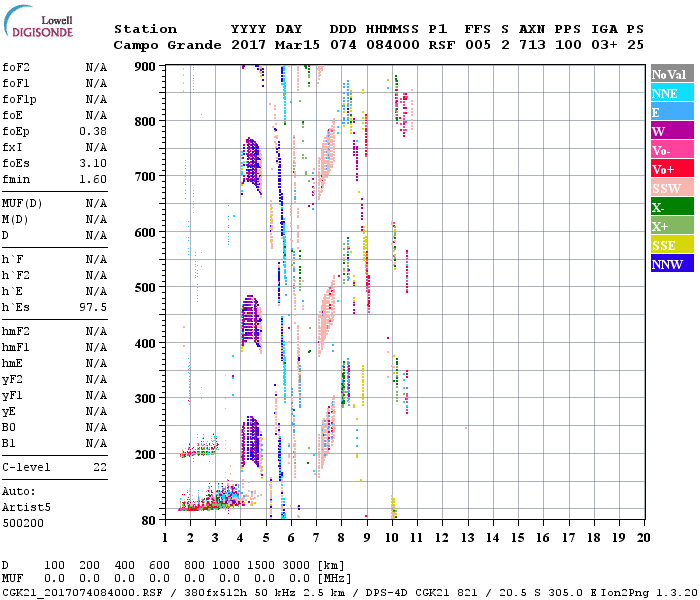Click the 10 MHz frequency axis tick
This screenshot has height=600, width=700.
click(x=392, y=537)
